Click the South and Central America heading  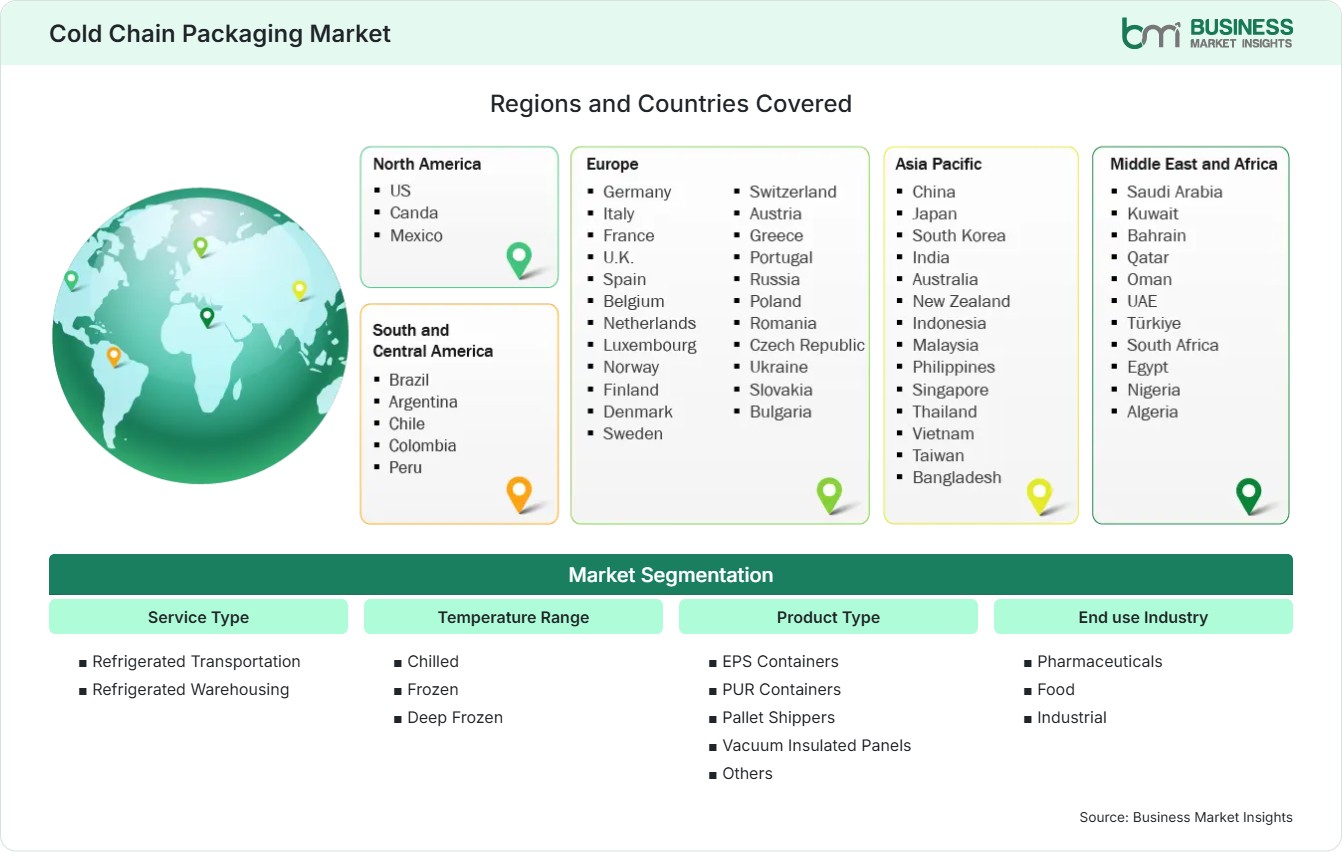pyautogui.click(x=433, y=340)
